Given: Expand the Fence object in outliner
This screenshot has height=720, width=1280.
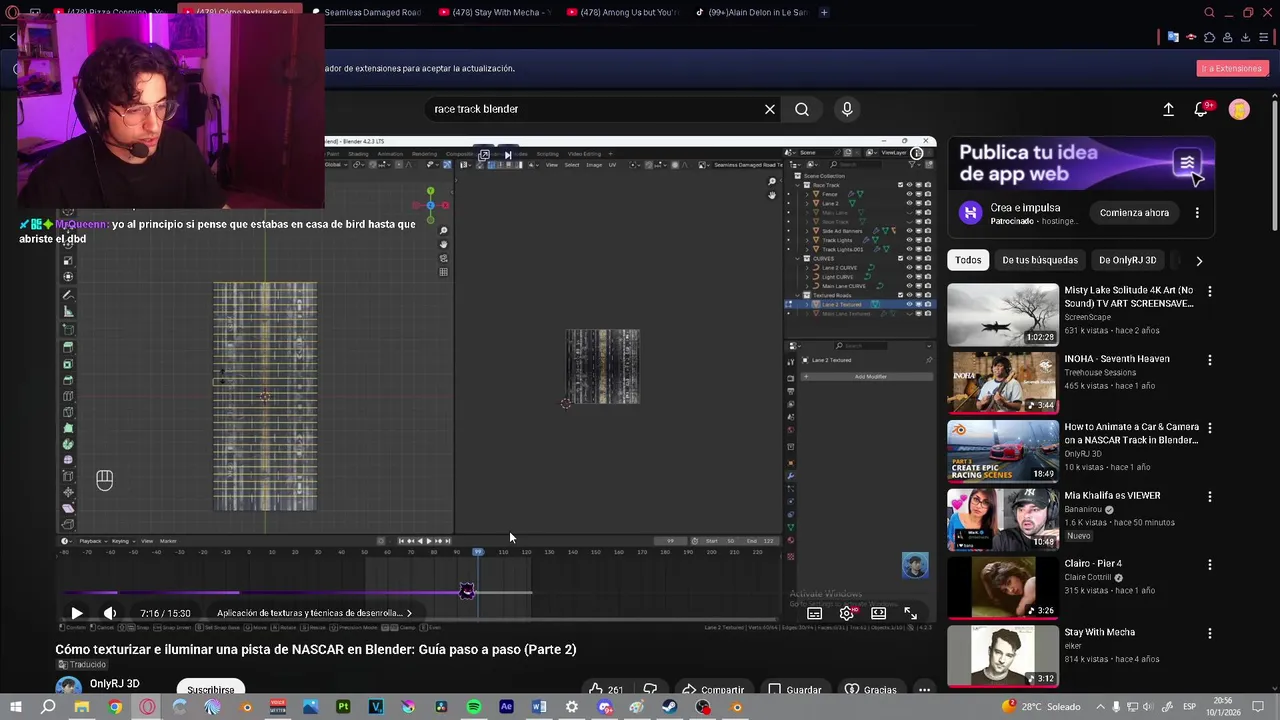Looking at the screenshot, I should click(x=807, y=194).
